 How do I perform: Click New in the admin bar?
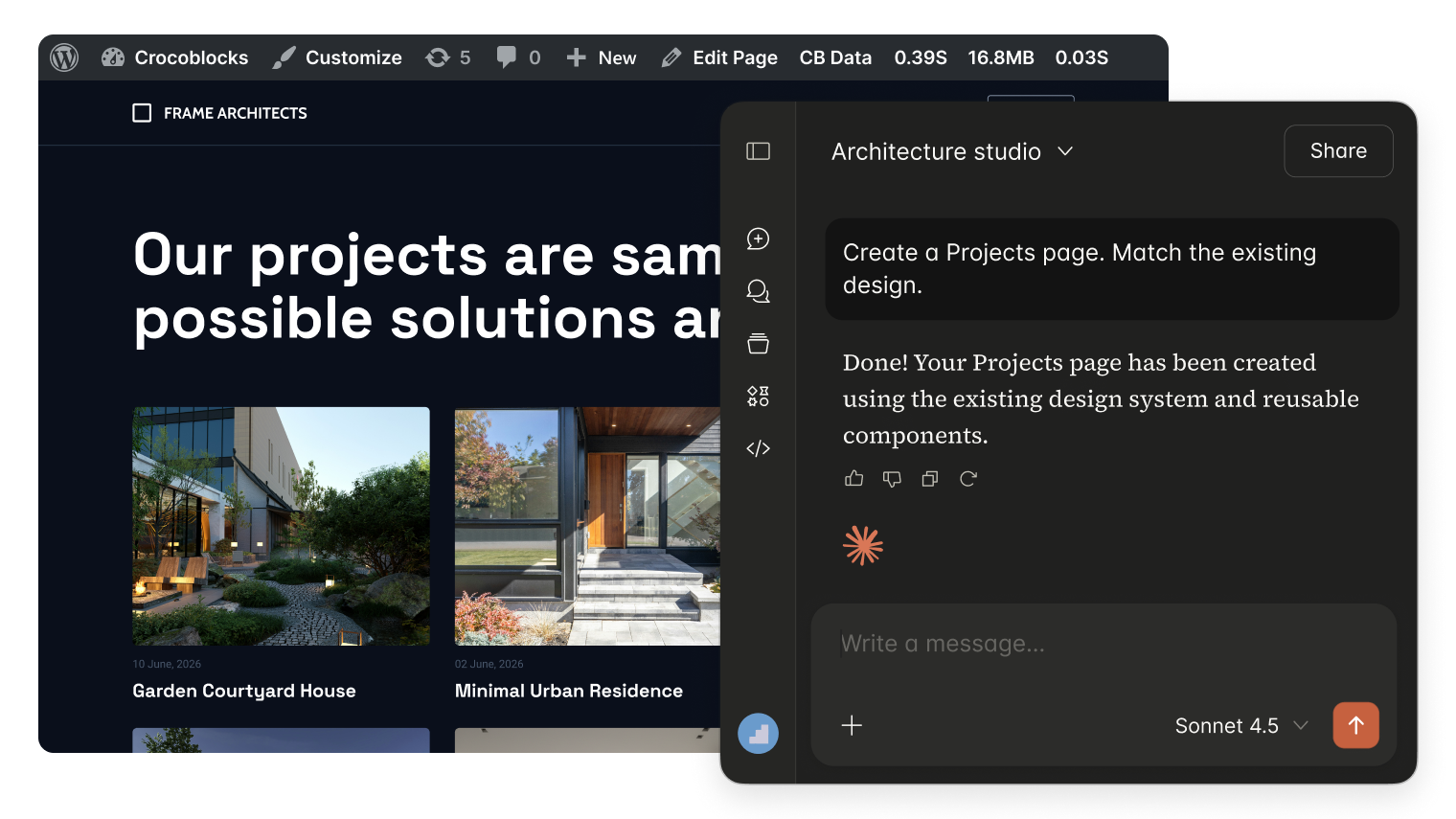(602, 57)
